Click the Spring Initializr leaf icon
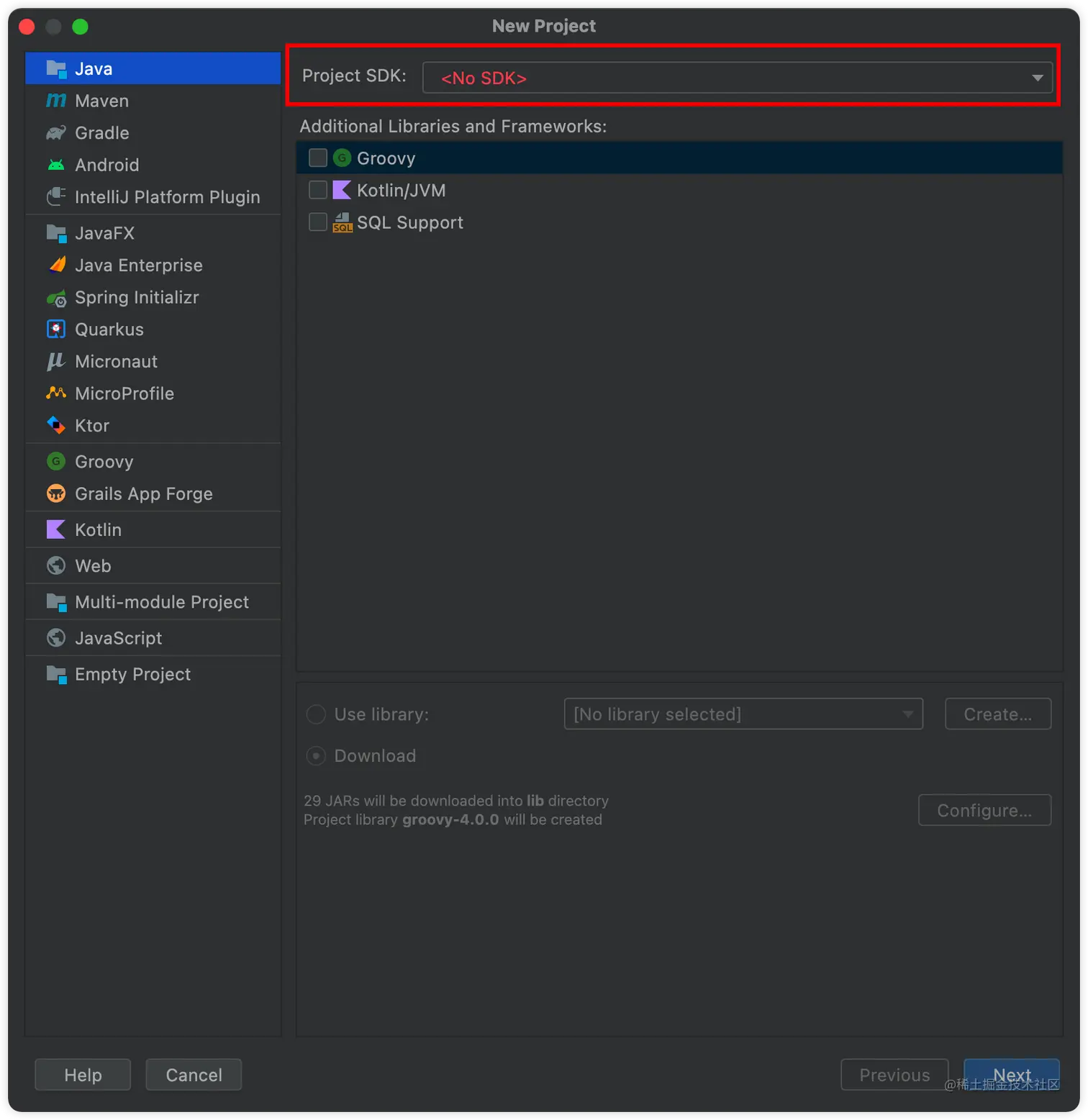Screen dimensions: 1088x1120 [56, 298]
